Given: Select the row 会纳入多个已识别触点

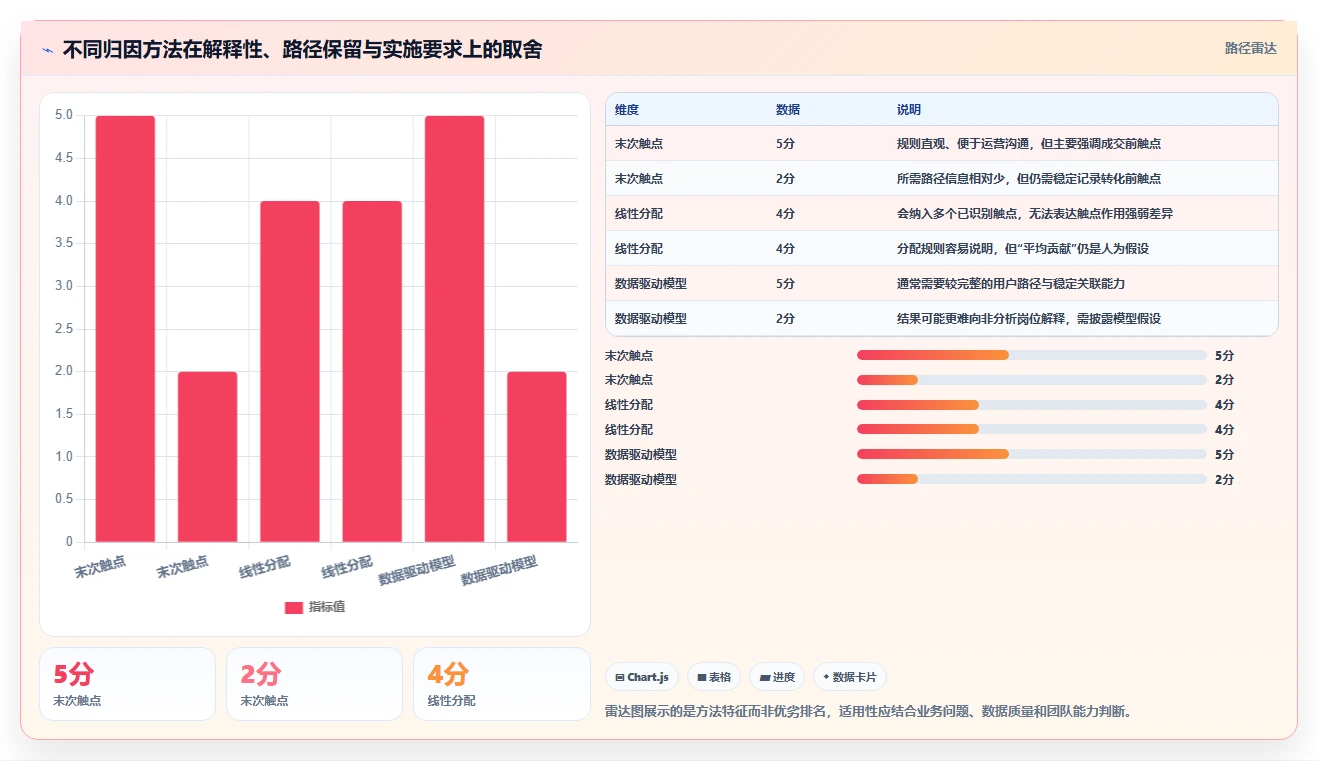Looking at the screenshot, I should (941, 213).
